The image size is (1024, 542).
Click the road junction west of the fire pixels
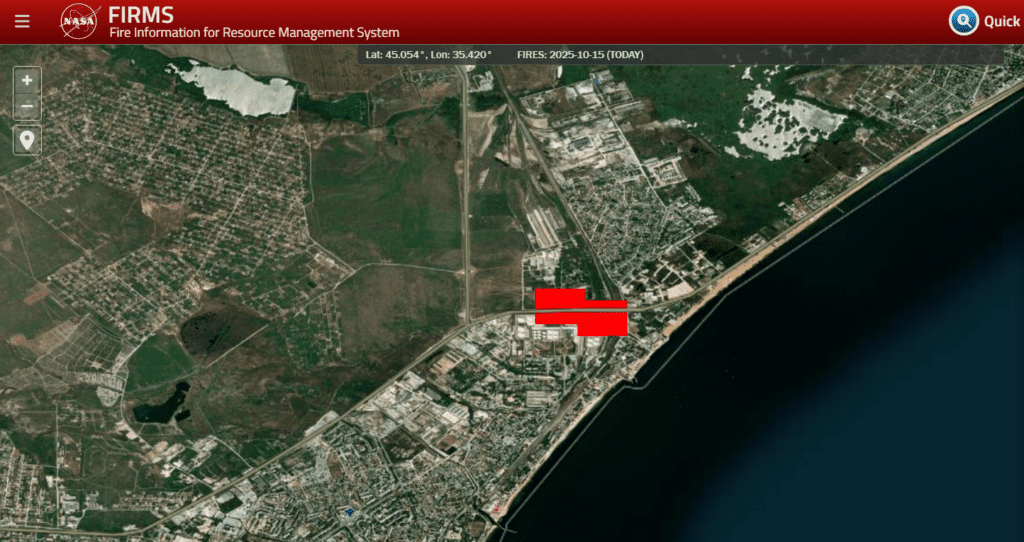[x=467, y=322]
